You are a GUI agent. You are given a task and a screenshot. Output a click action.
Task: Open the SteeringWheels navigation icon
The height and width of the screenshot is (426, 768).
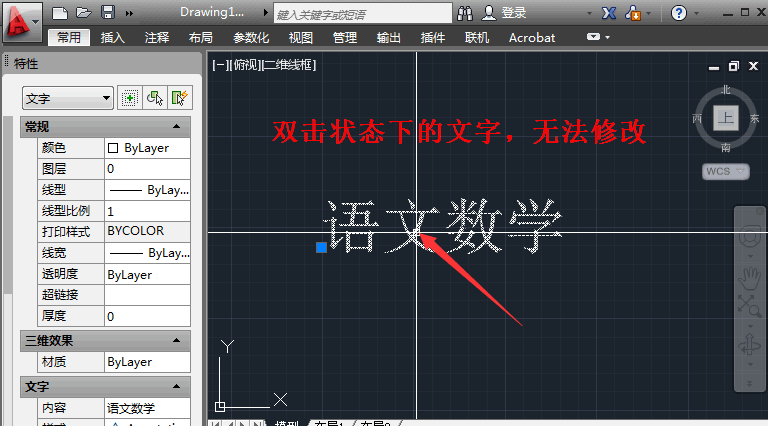click(x=750, y=237)
